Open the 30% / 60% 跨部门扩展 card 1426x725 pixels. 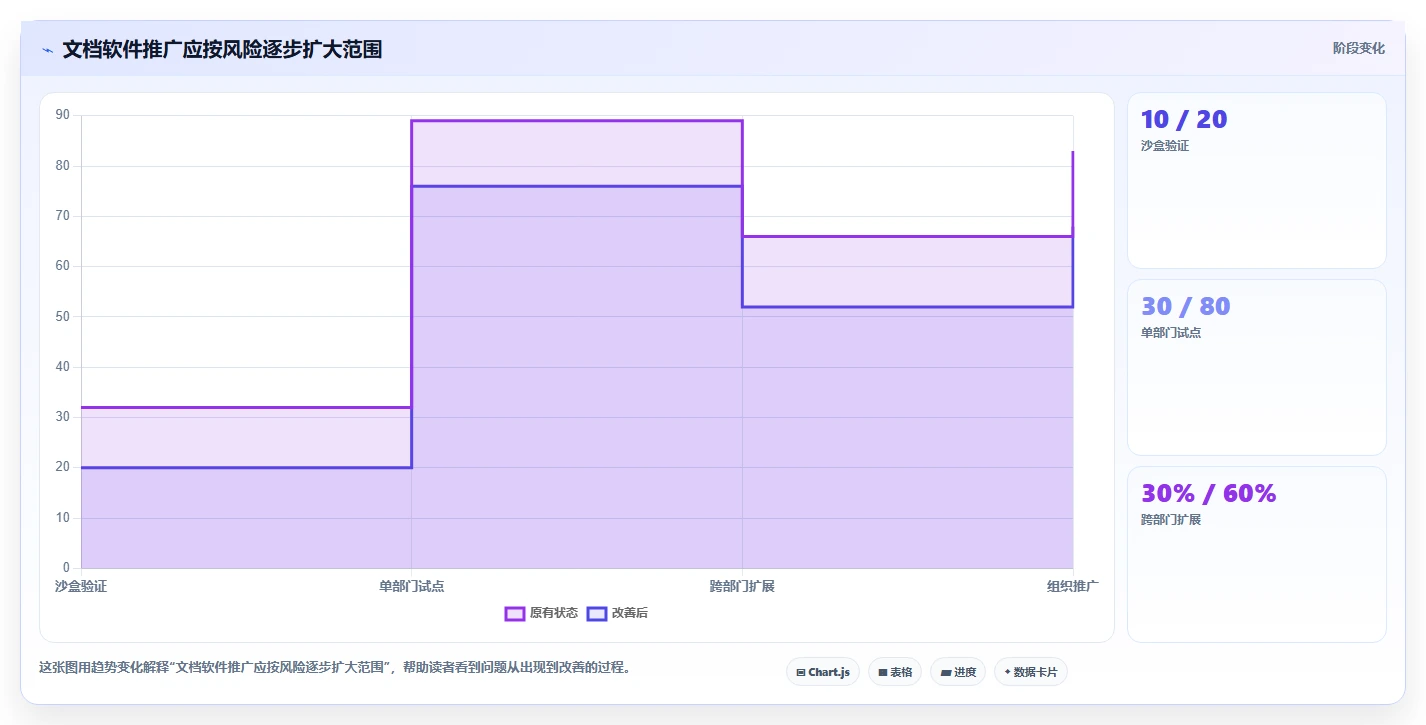1257,554
